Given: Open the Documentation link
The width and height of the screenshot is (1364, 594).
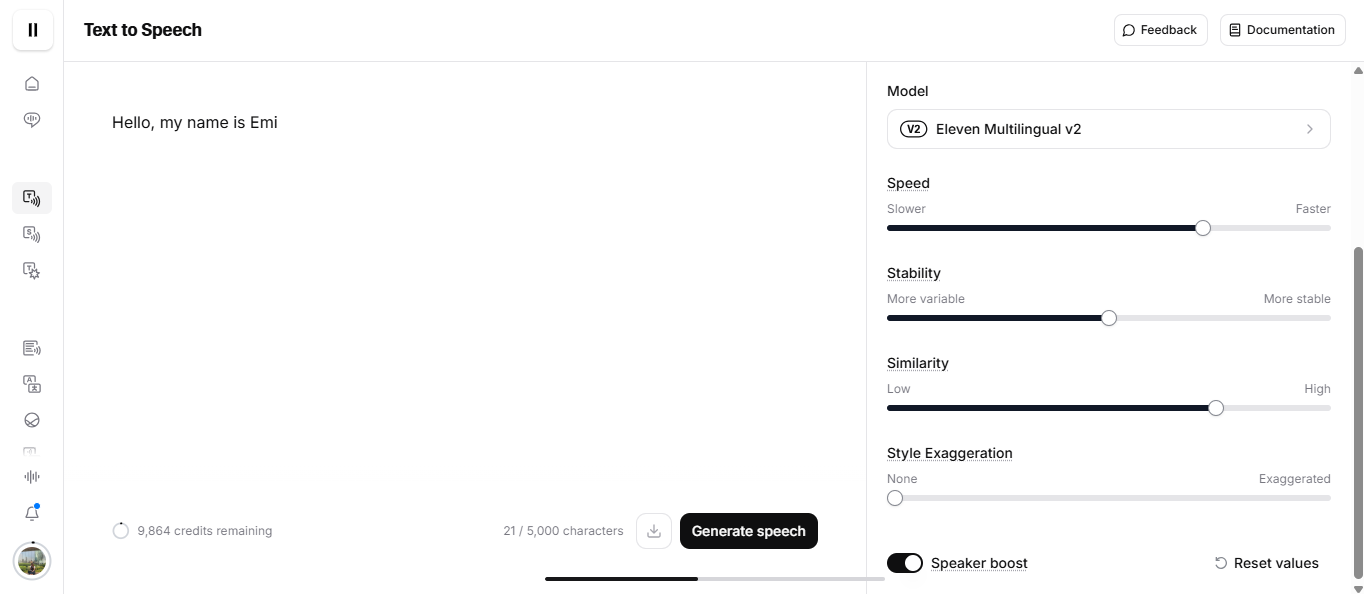Looking at the screenshot, I should [x=1282, y=30].
